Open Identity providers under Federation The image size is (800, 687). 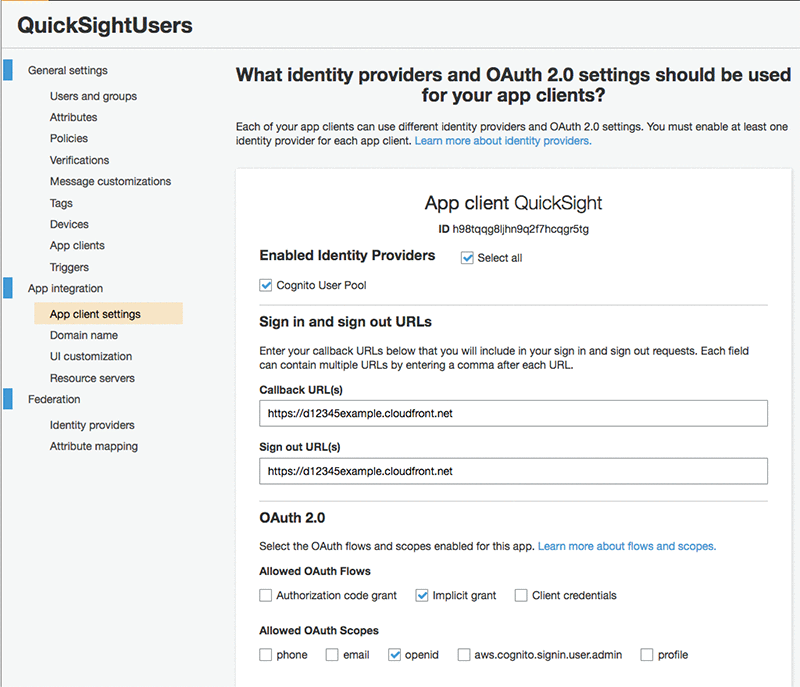92,425
